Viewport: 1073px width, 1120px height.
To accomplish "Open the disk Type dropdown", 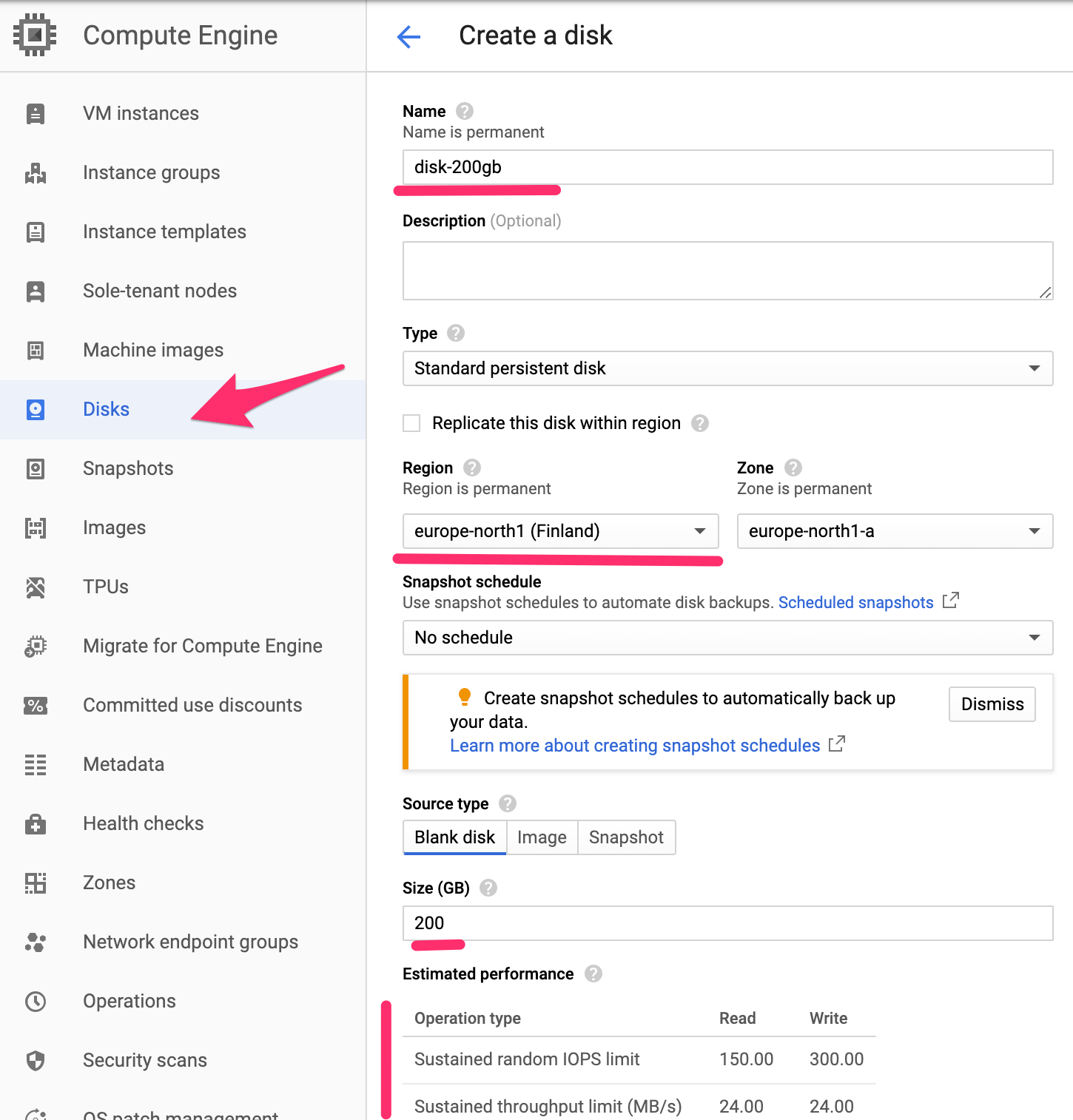I will [727, 368].
